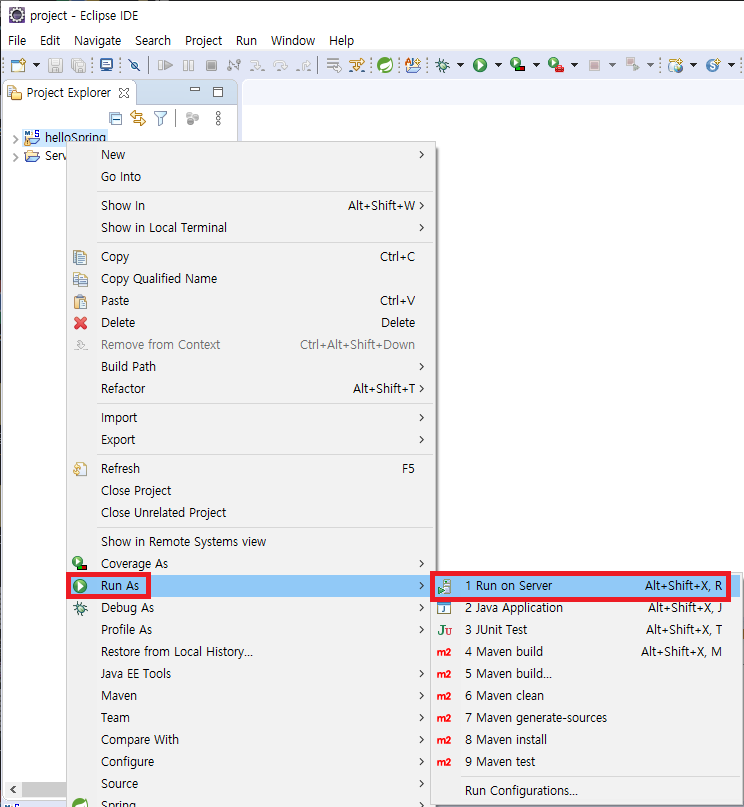Open the Navigate menu

coord(98,41)
